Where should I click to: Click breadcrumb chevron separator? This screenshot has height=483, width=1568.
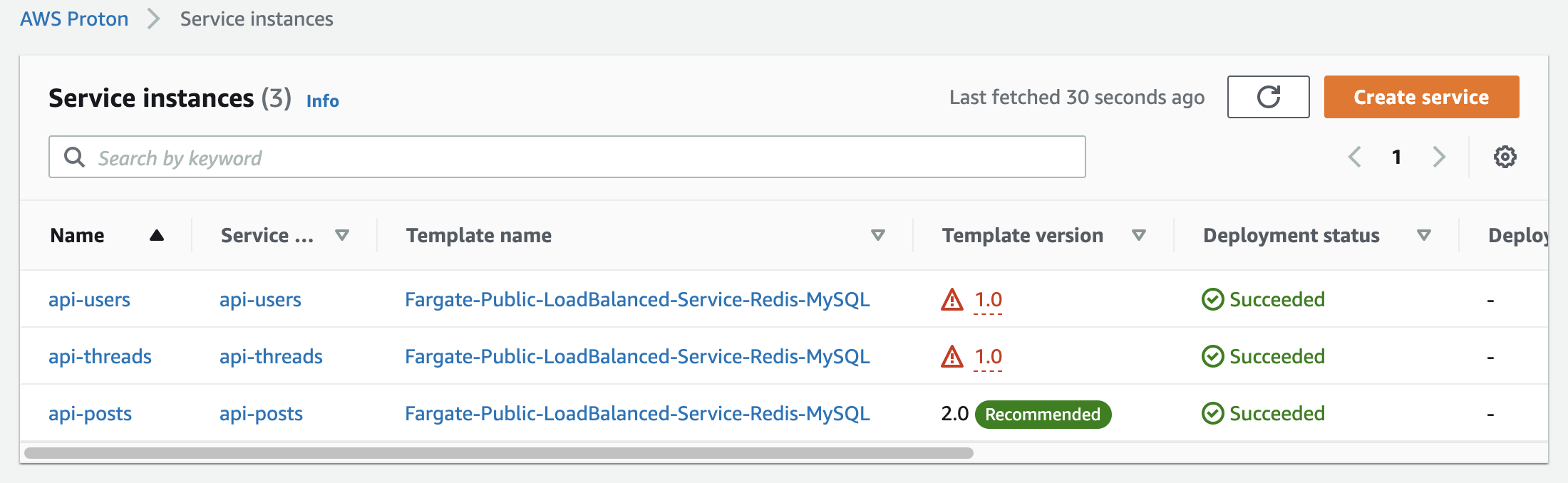[x=153, y=19]
